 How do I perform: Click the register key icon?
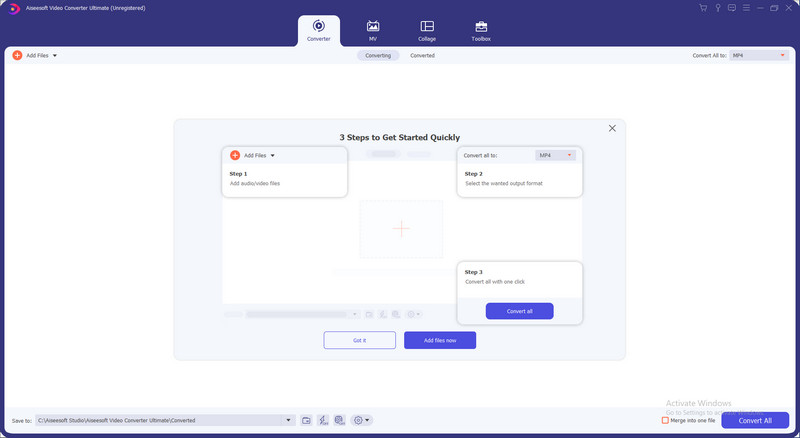pos(718,8)
